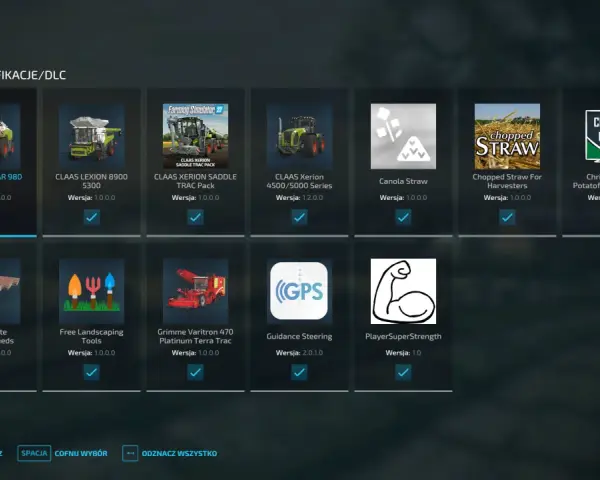This screenshot has height=480, width=600.
Task: Click the PlayerSuperStrength flexed arm icon
Action: tap(403, 291)
